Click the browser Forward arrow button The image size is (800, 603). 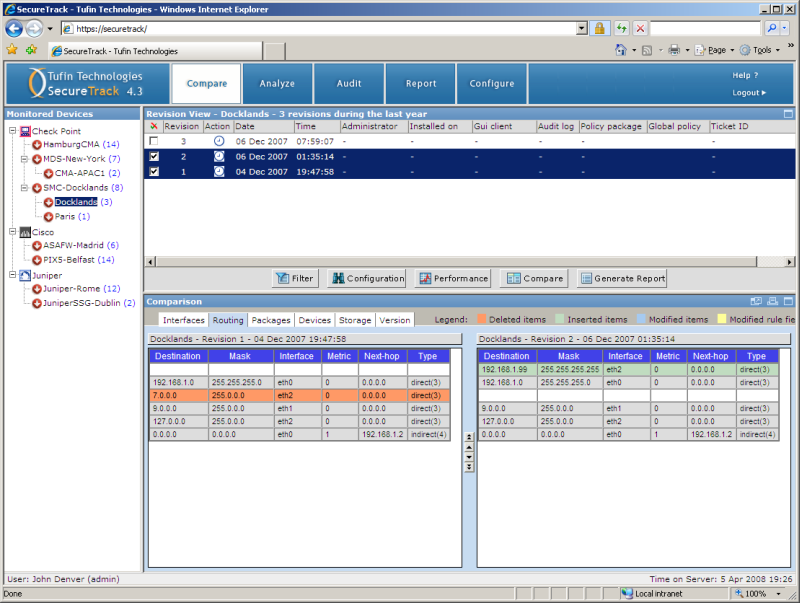34,29
